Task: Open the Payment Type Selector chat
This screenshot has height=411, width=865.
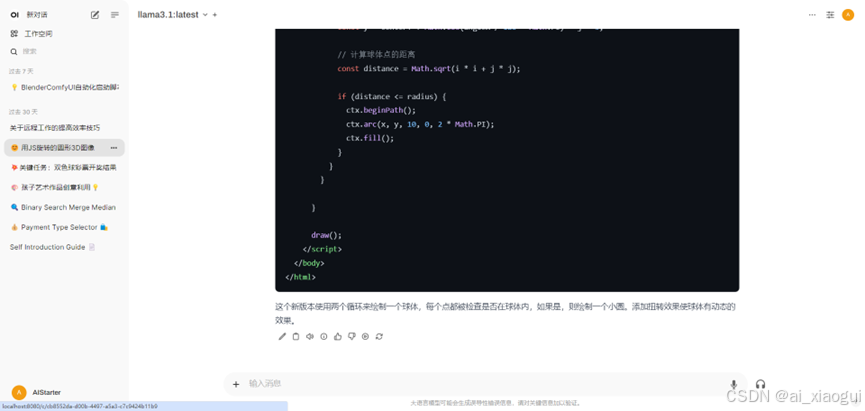Action: (x=65, y=227)
